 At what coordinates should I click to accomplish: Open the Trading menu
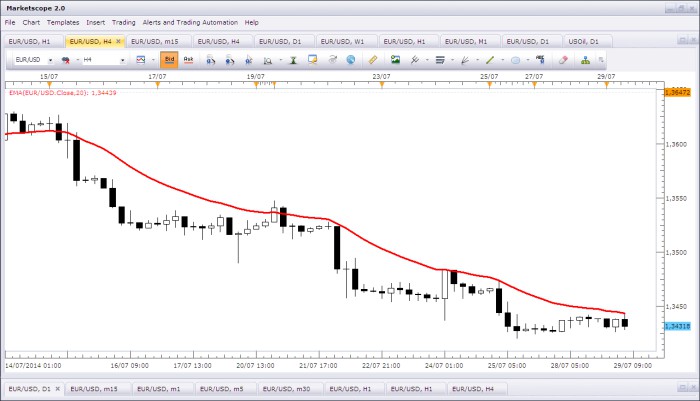(x=124, y=22)
